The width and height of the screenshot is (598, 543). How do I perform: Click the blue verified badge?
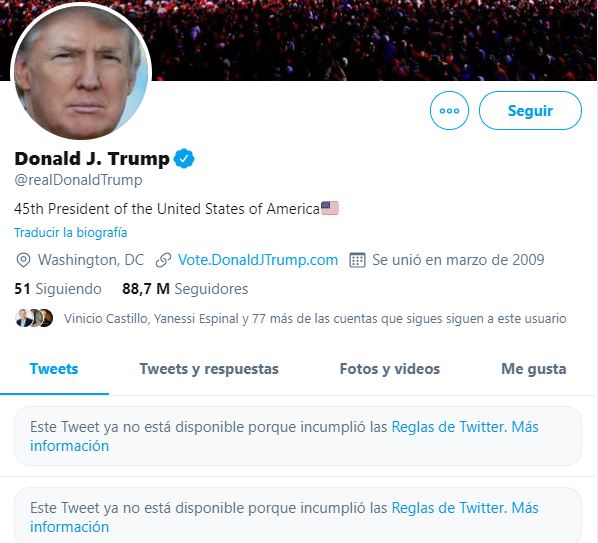pyautogui.click(x=184, y=159)
